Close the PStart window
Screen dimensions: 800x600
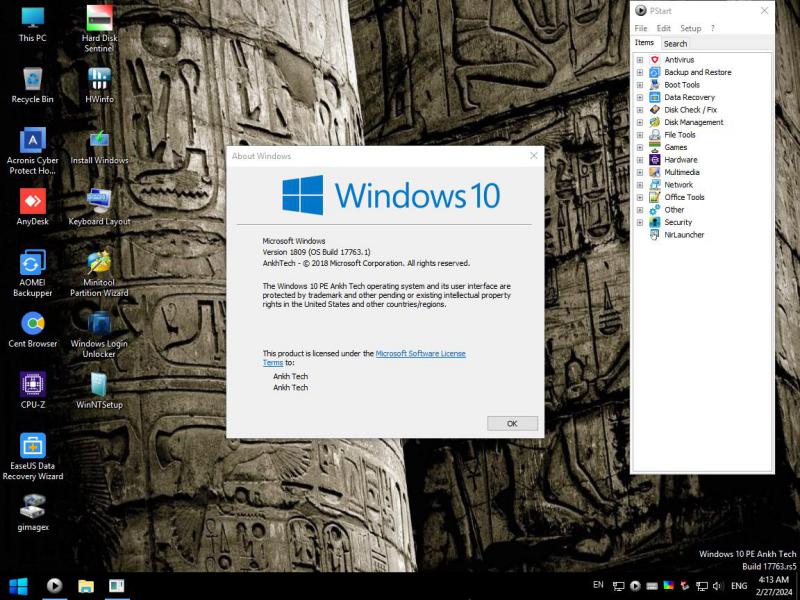[x=764, y=11]
